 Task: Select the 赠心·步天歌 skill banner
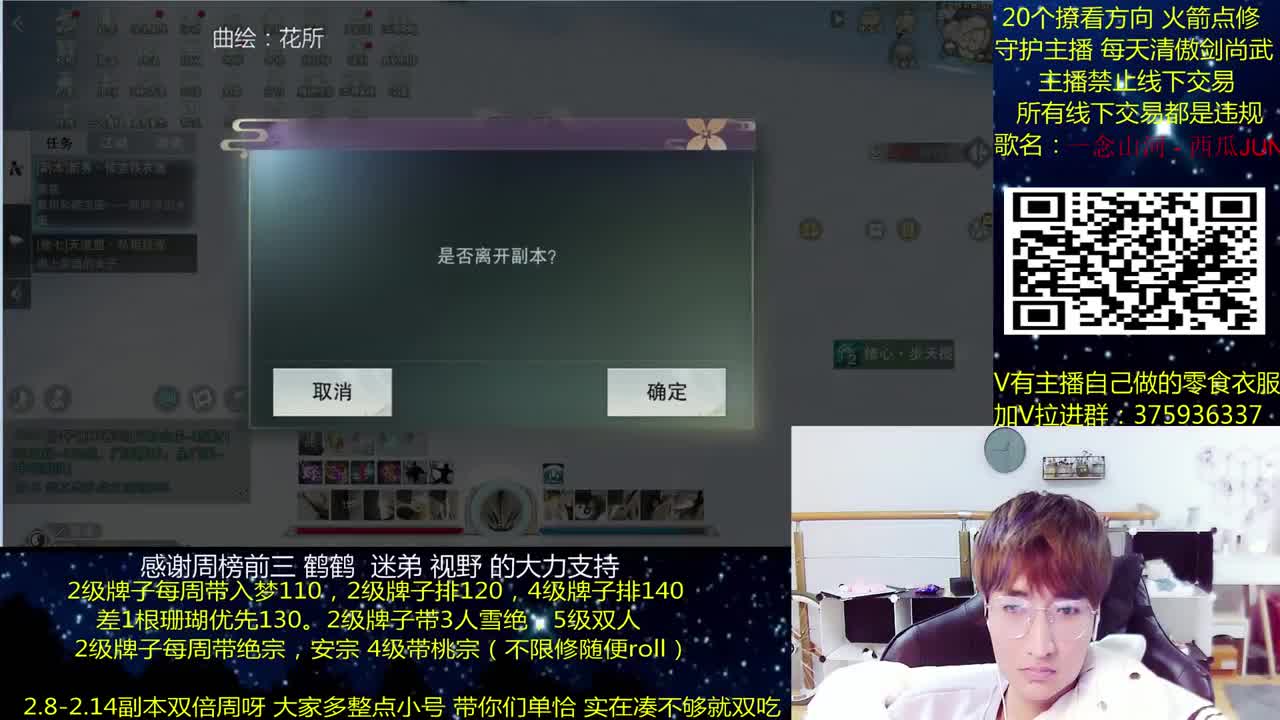(x=894, y=354)
